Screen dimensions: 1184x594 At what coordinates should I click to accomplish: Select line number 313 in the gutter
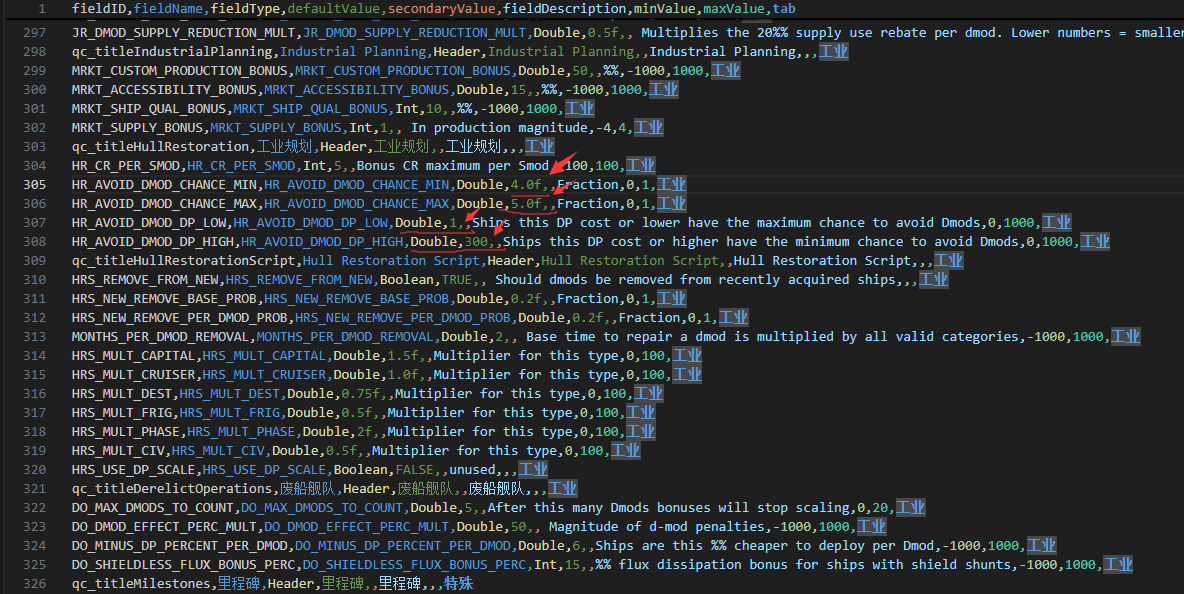click(x=33, y=337)
